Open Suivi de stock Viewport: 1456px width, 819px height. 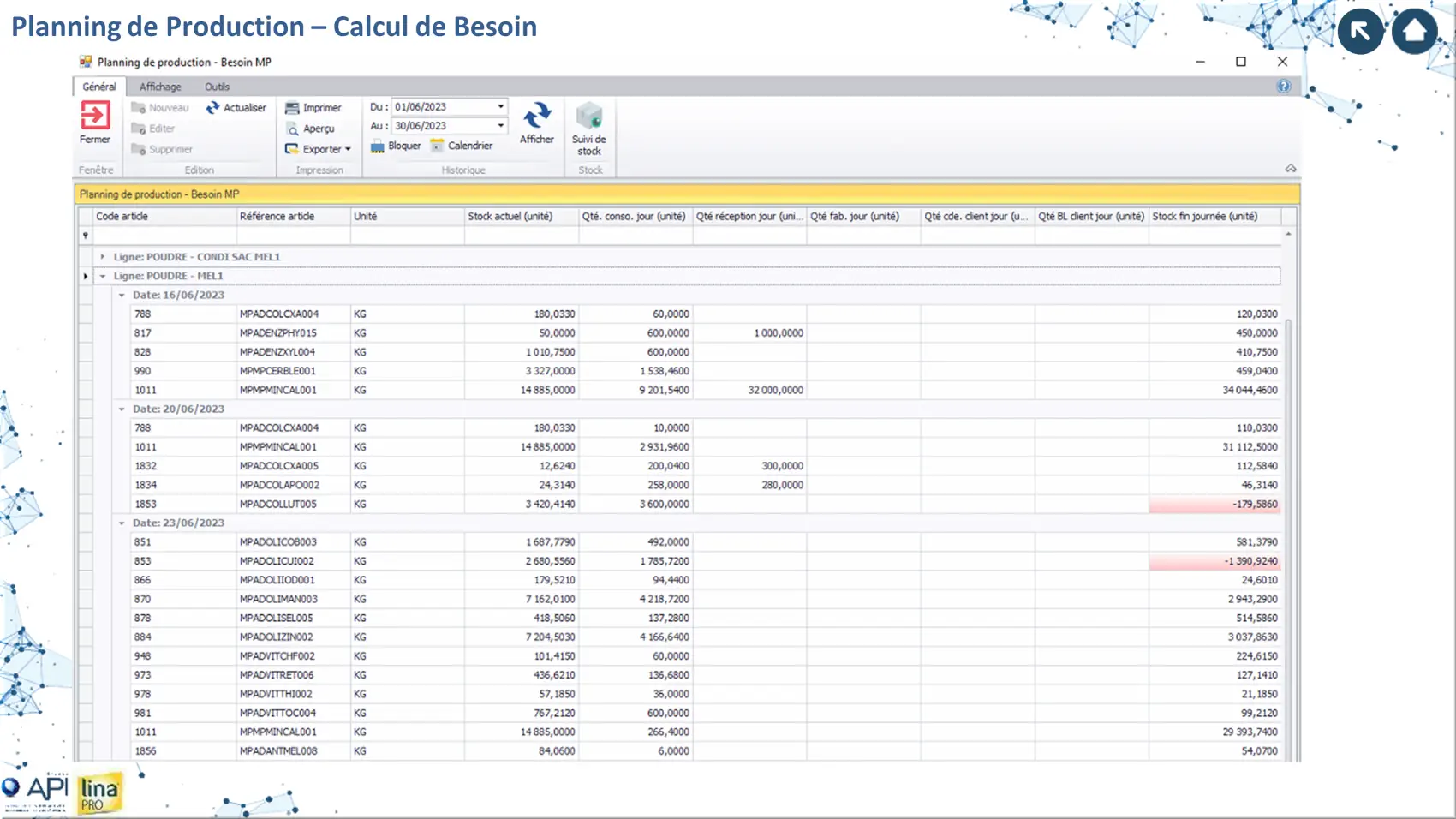(x=589, y=117)
